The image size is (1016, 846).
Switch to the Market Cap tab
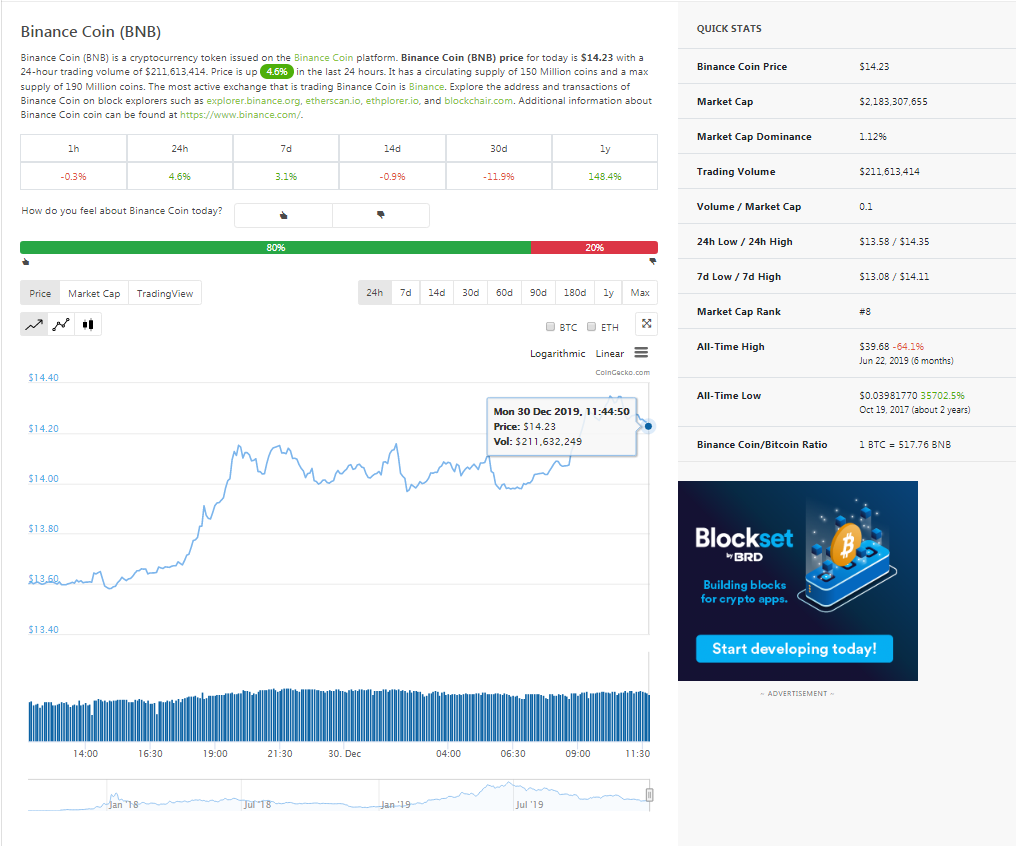click(94, 293)
